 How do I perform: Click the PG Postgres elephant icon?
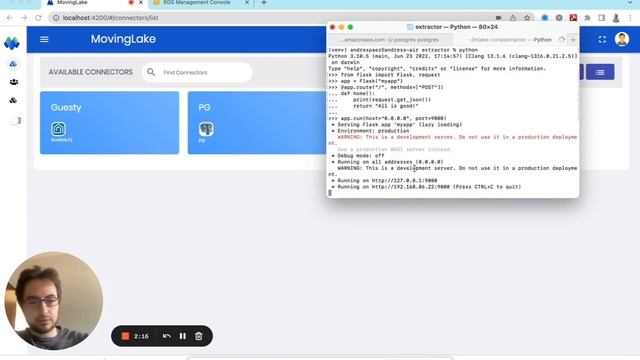[x=206, y=129]
